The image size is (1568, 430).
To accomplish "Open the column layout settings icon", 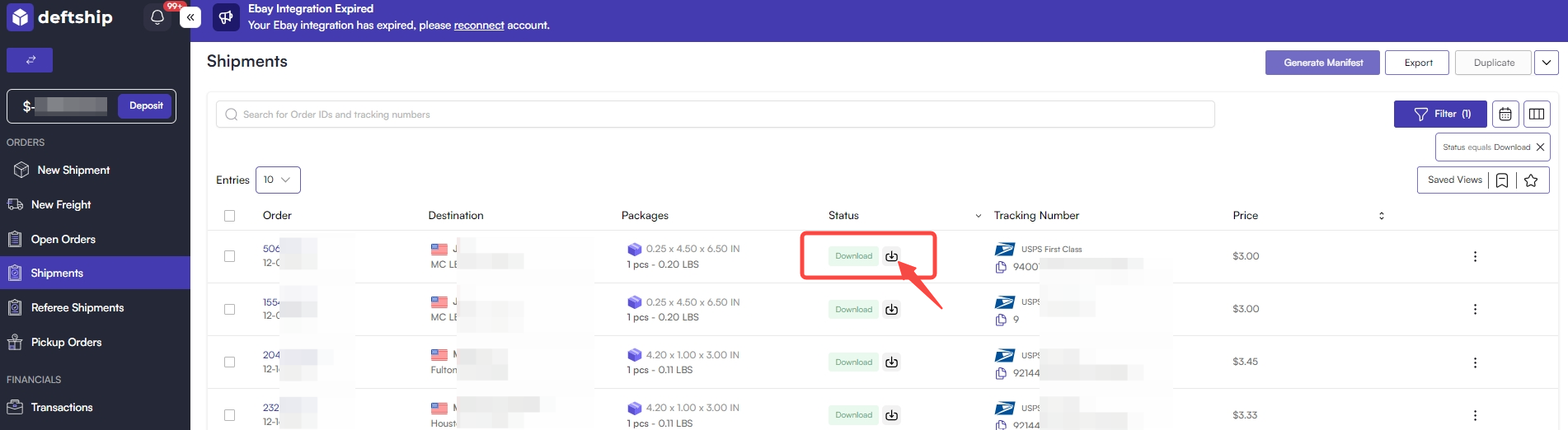I will (x=1537, y=115).
